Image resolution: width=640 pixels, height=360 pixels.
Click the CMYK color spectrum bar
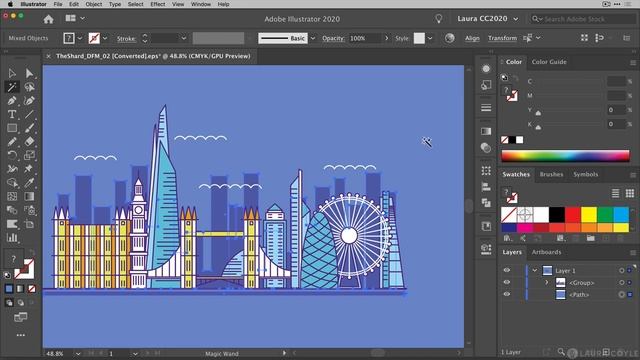(x=565, y=156)
